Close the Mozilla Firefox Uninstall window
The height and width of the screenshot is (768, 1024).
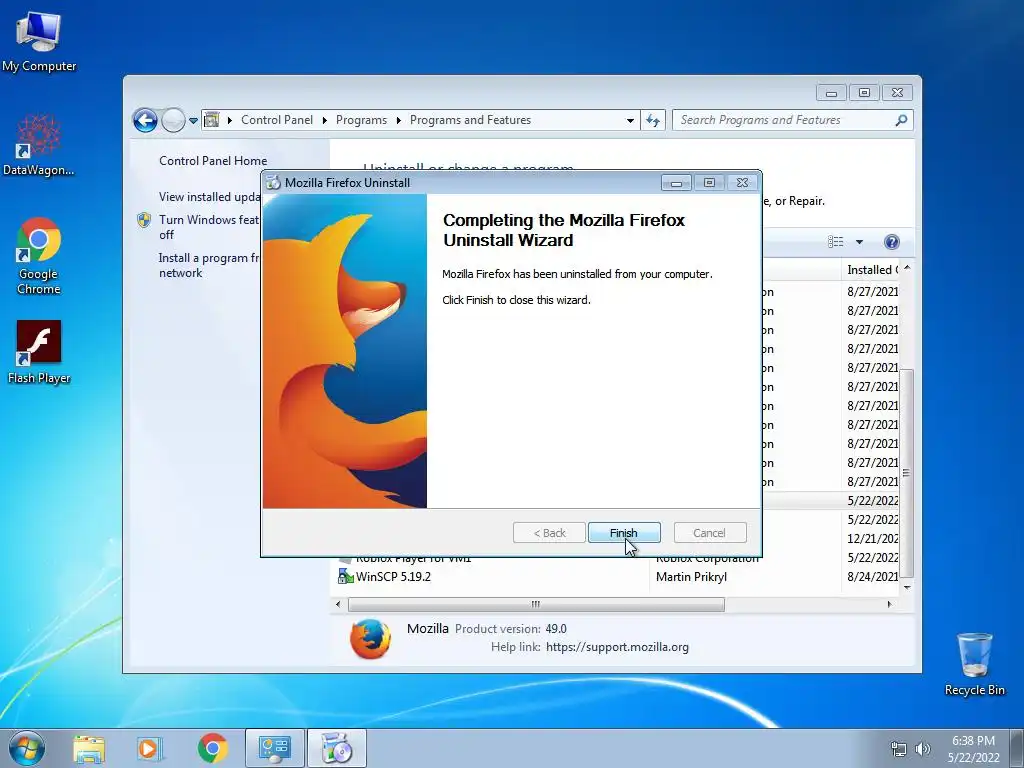click(x=742, y=183)
